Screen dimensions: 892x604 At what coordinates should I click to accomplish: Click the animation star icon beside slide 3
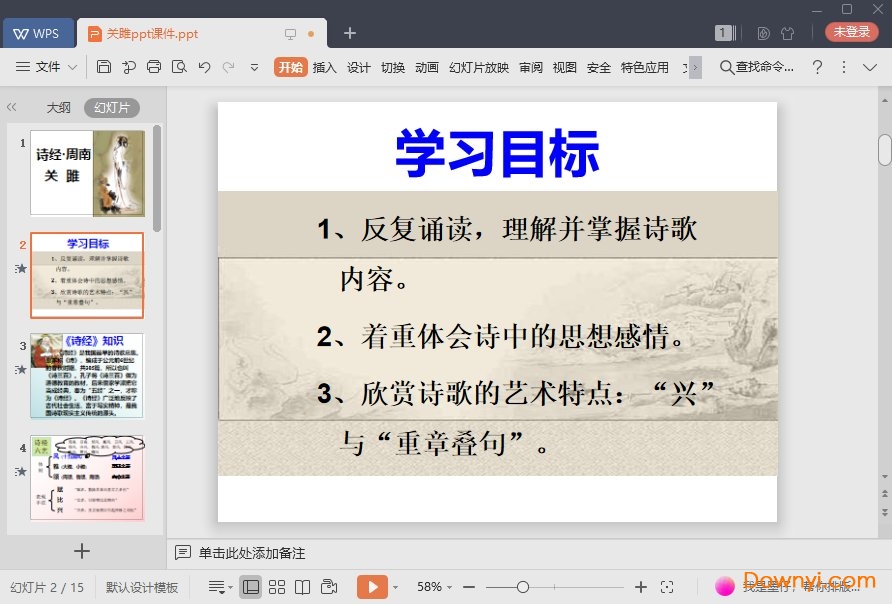21,370
